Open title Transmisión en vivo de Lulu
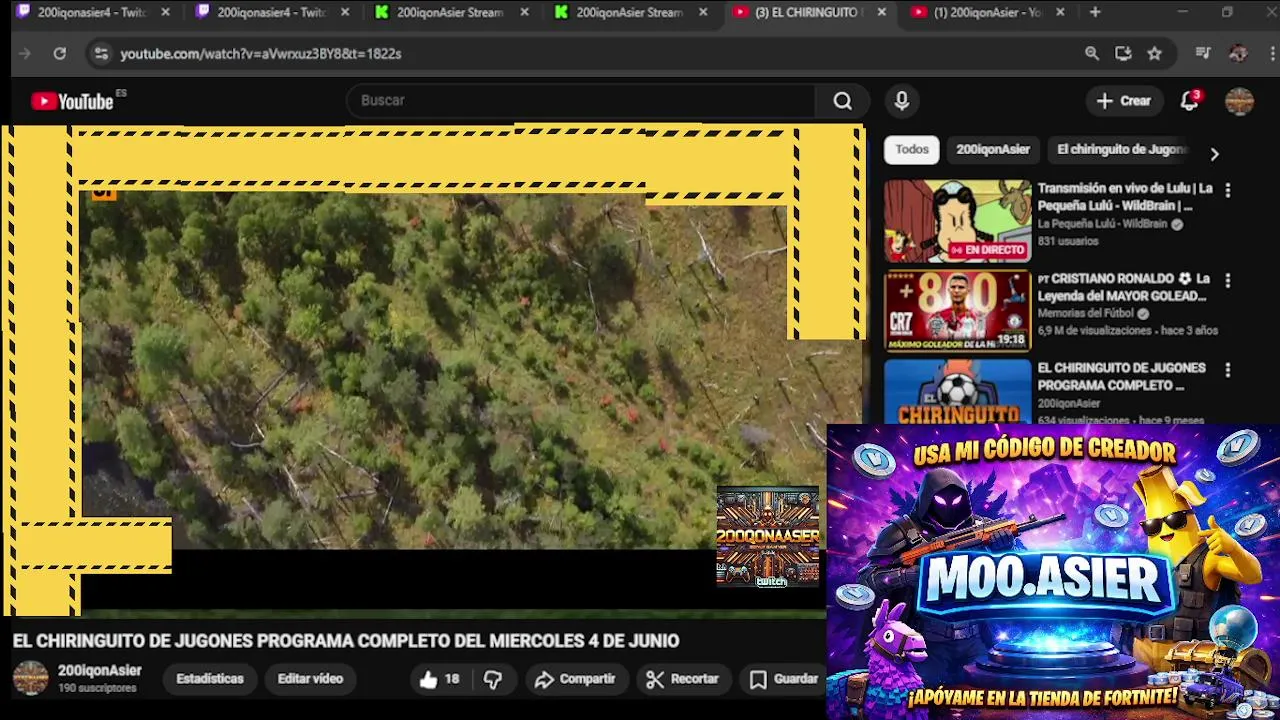1280x720 pixels. click(1125, 197)
